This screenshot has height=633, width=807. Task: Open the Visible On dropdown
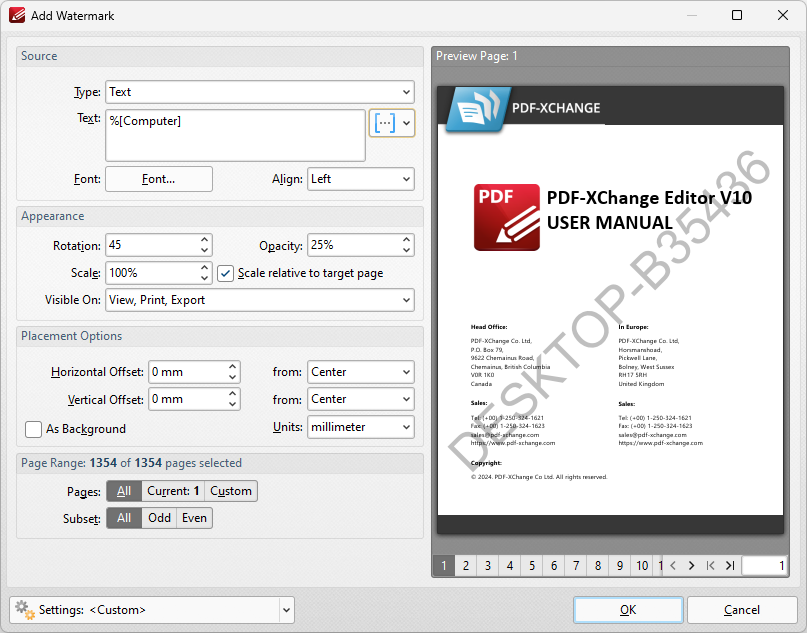(260, 300)
